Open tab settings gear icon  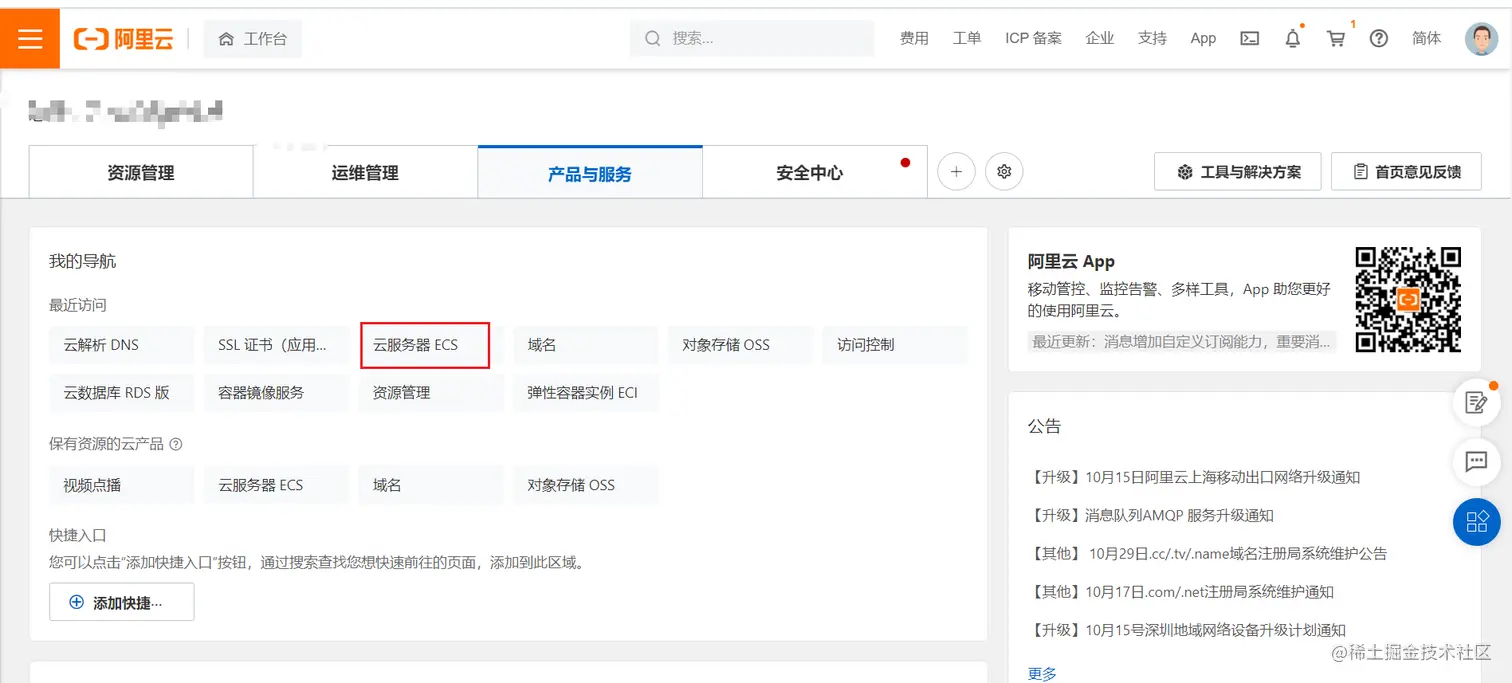point(1004,172)
